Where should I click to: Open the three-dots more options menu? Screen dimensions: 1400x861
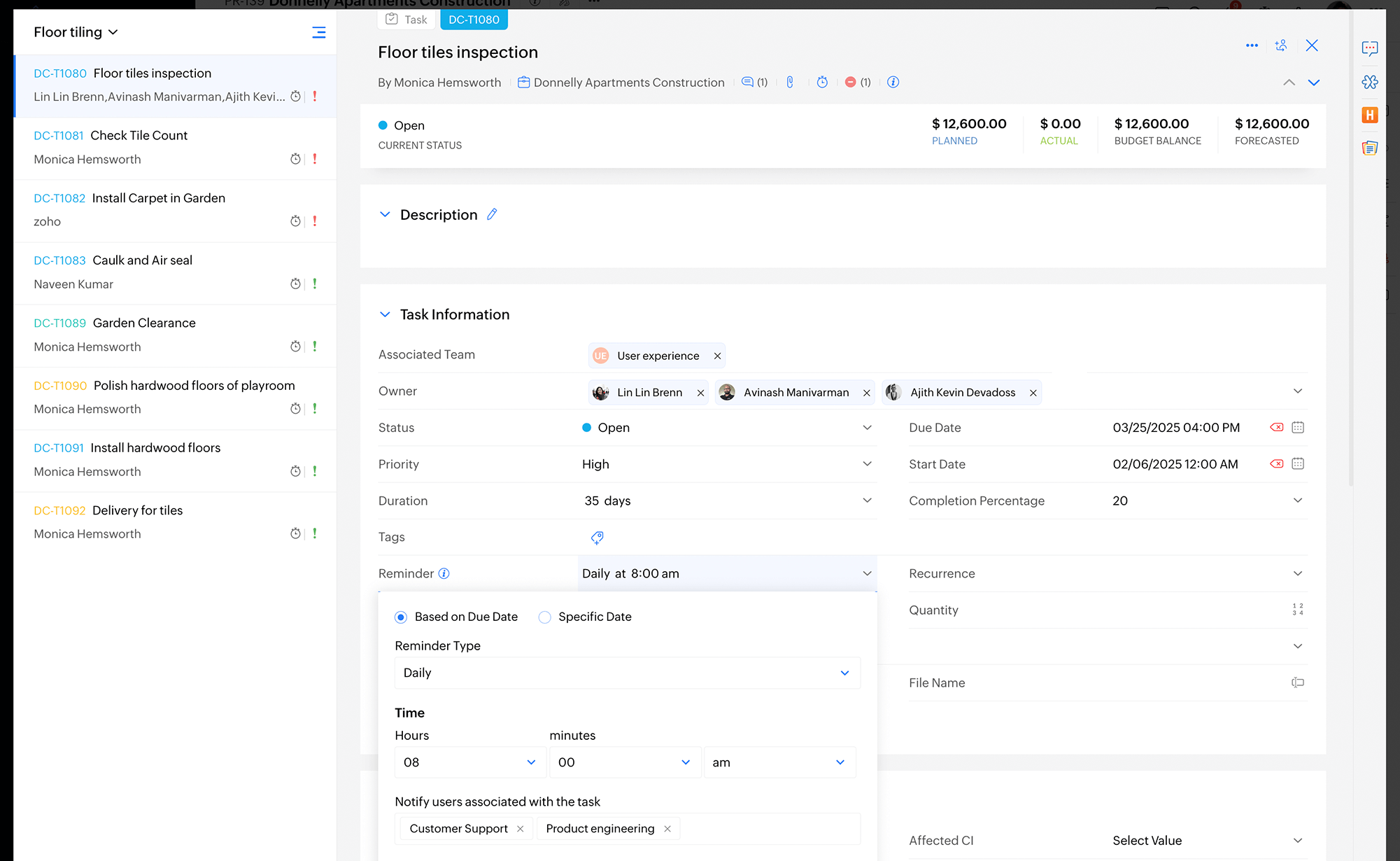pyautogui.click(x=1252, y=45)
